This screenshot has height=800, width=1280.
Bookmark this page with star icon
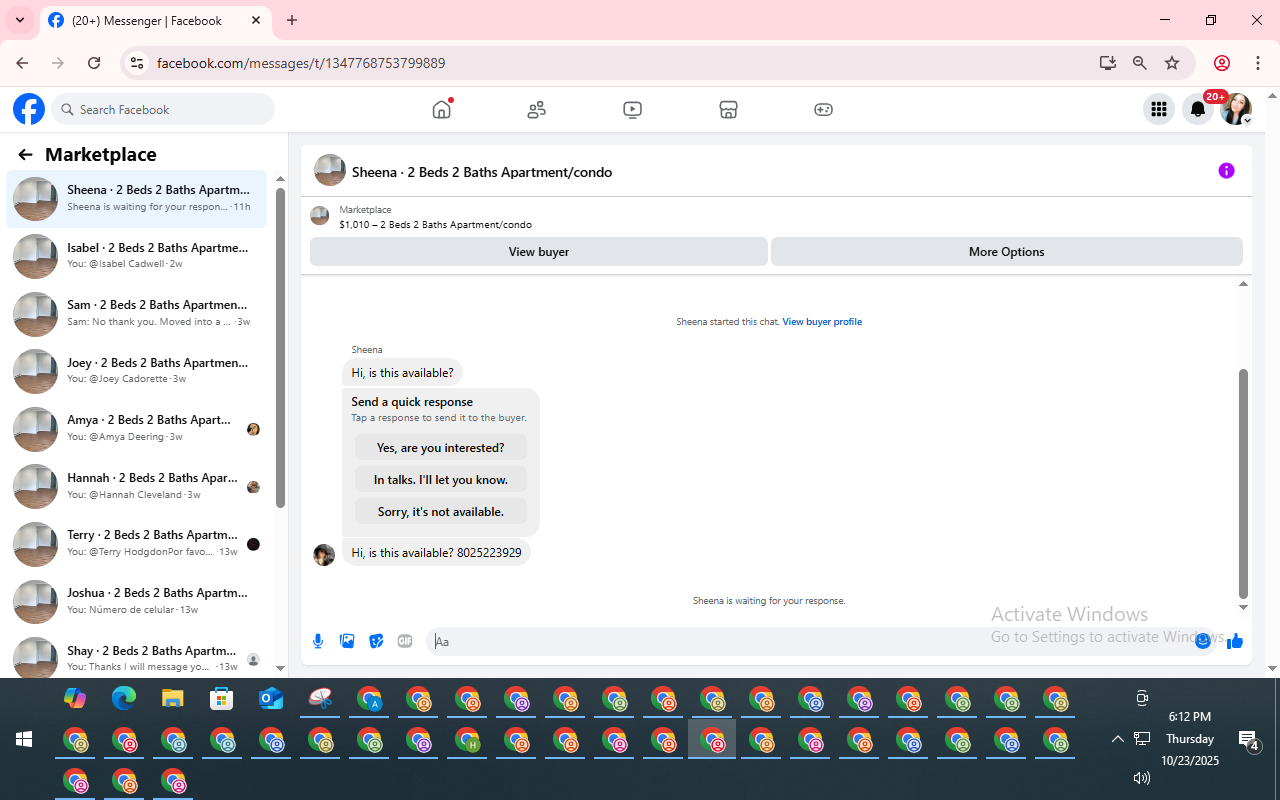pyautogui.click(x=1172, y=63)
